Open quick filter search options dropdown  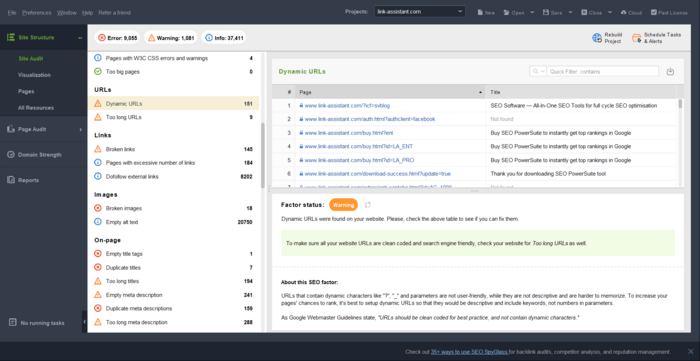click(x=538, y=71)
